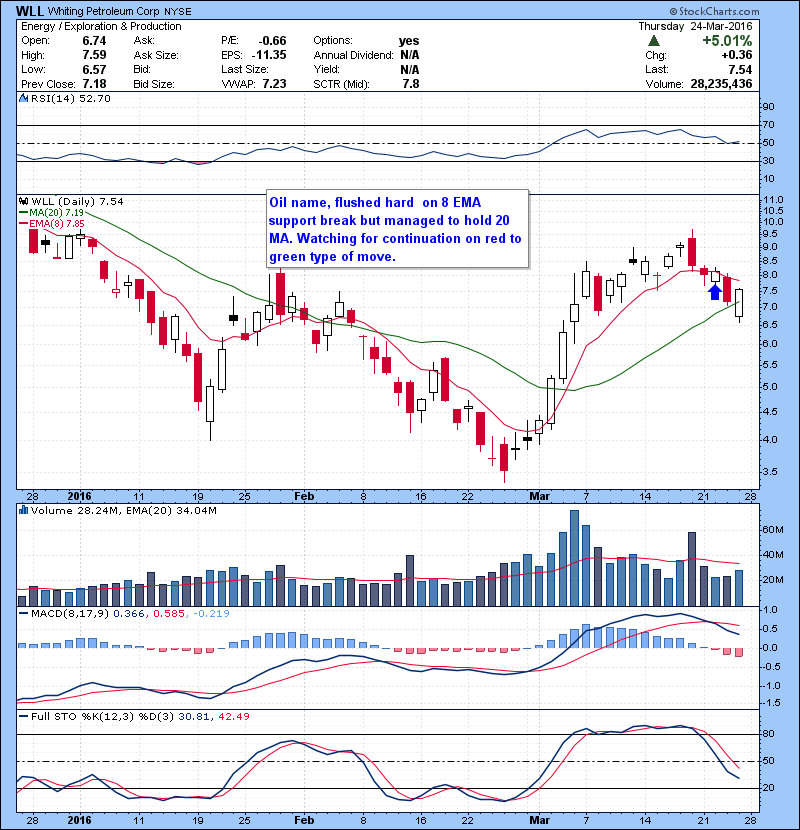Click the VWAP value 7.23

274,84
